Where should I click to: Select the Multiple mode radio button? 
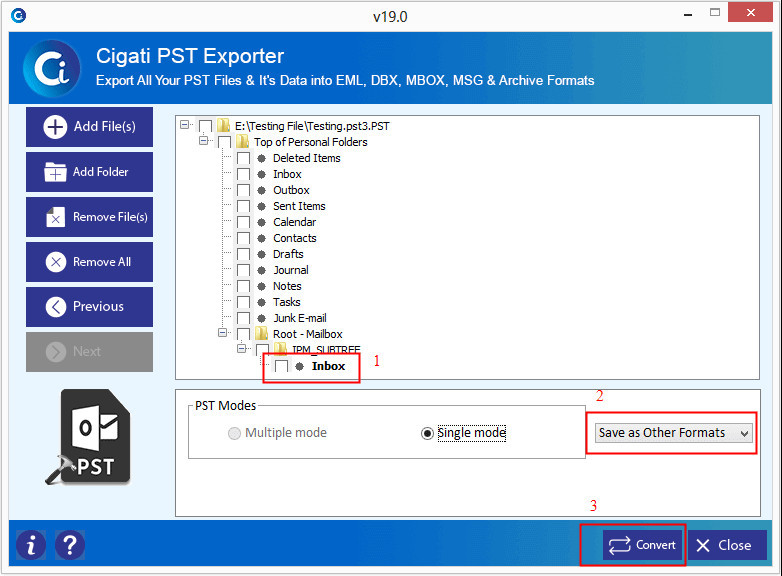234,433
